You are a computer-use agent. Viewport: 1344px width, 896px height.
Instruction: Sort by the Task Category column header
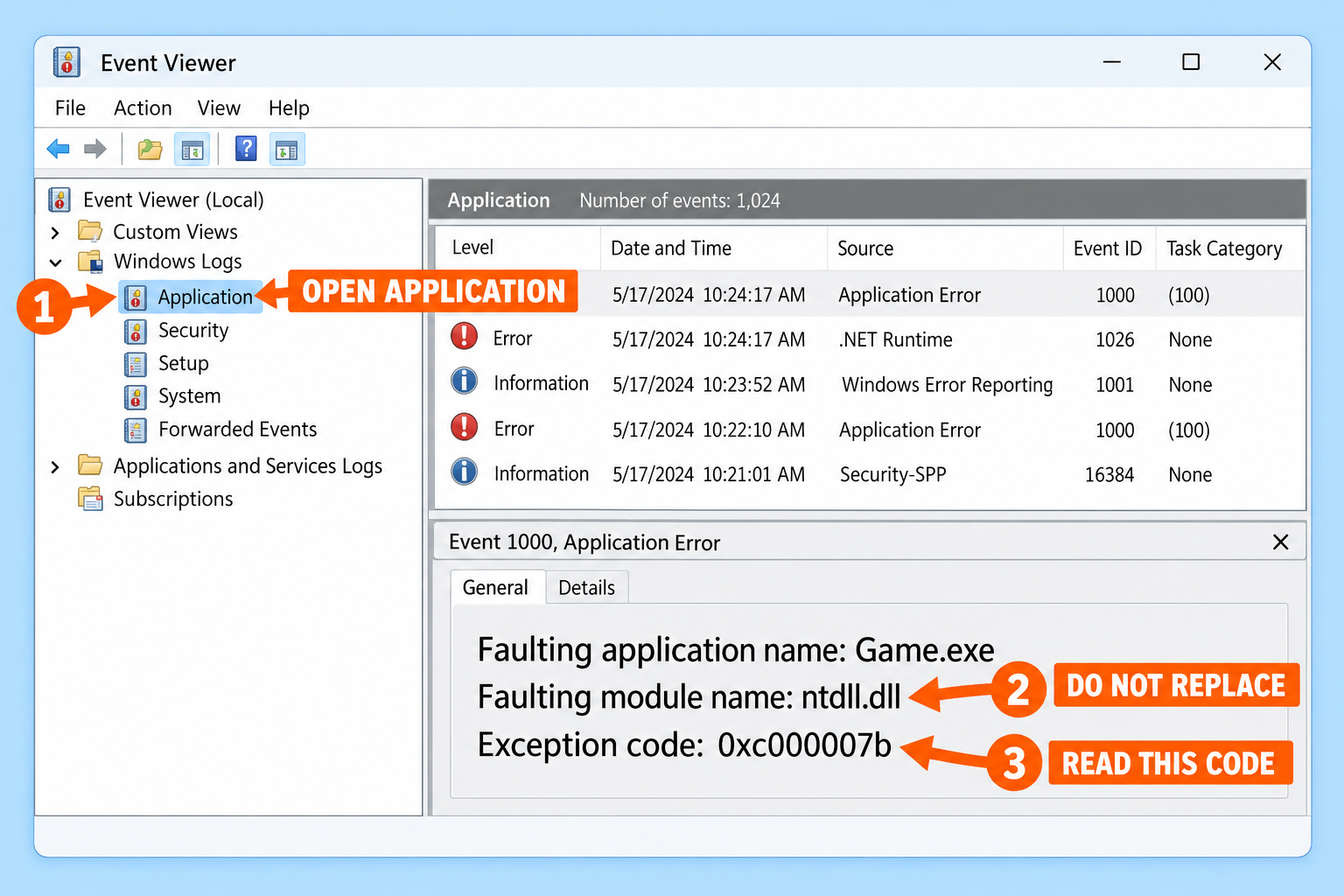1230,248
